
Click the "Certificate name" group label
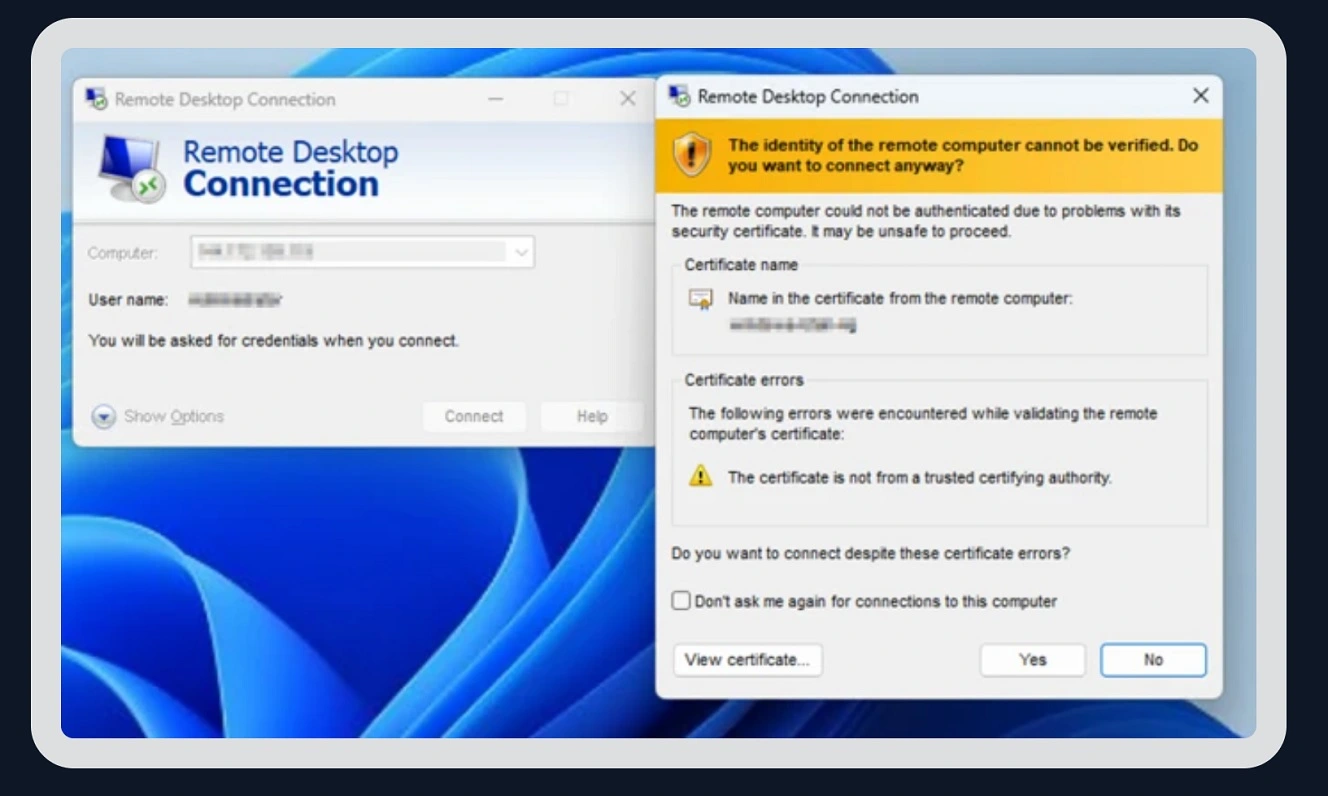click(x=741, y=265)
